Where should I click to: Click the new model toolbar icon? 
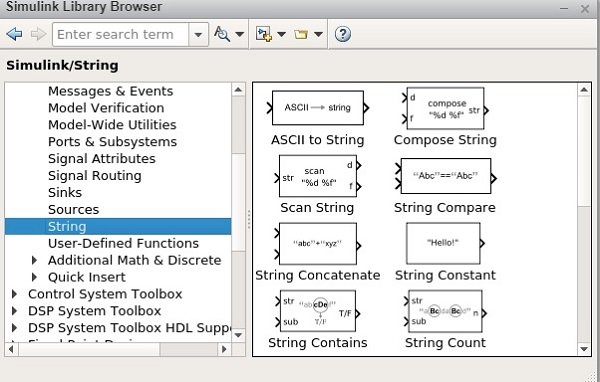(x=264, y=34)
